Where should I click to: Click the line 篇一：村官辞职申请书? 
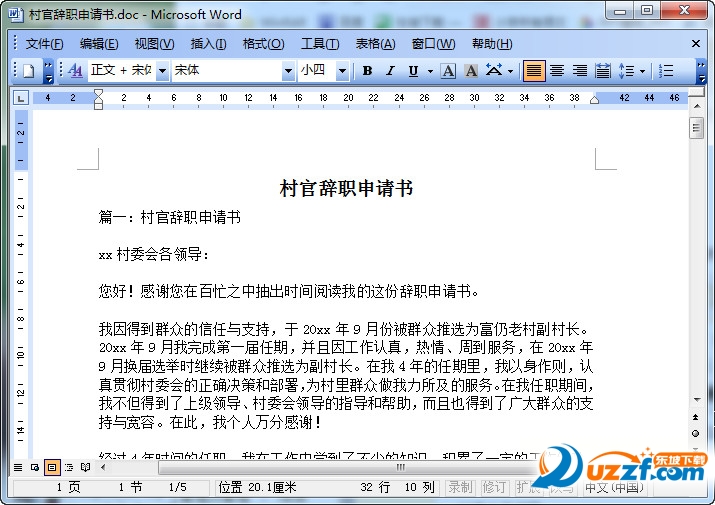[x=170, y=217]
